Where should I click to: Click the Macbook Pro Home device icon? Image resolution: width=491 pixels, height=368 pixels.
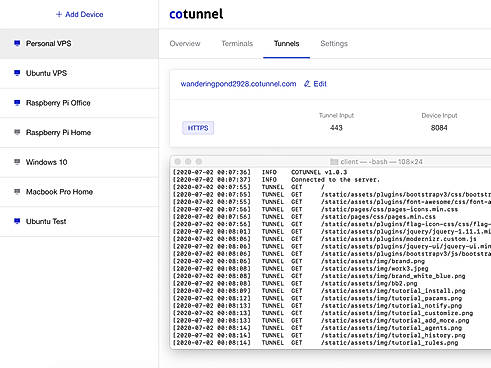coord(17,192)
